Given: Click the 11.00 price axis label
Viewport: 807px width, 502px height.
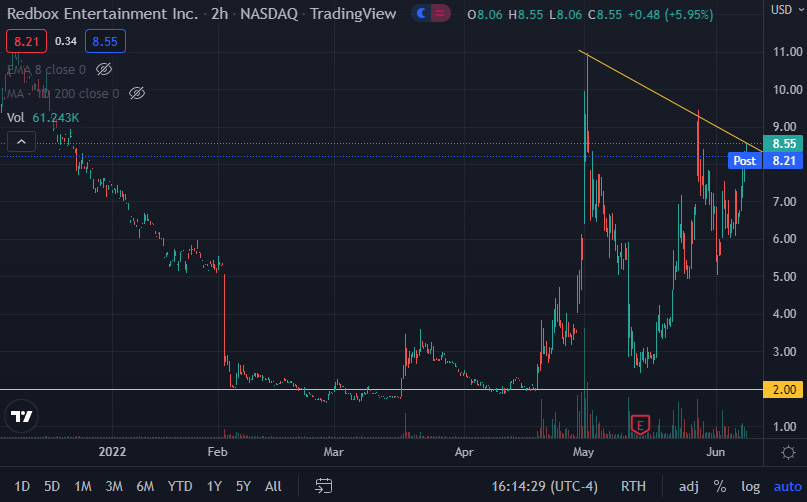Looking at the screenshot, I should pyautogui.click(x=787, y=51).
